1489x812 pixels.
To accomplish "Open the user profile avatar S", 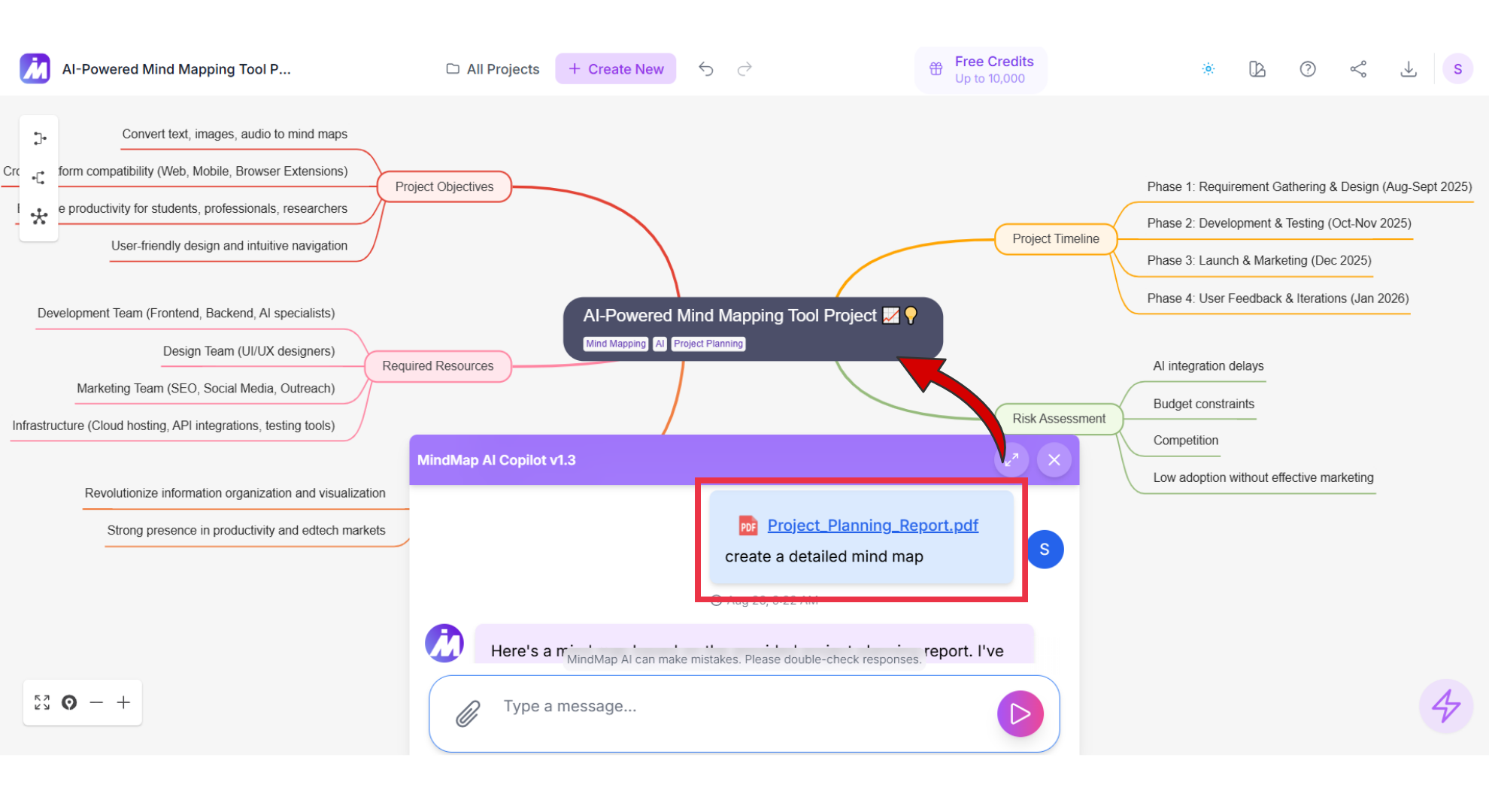I will click(1457, 69).
